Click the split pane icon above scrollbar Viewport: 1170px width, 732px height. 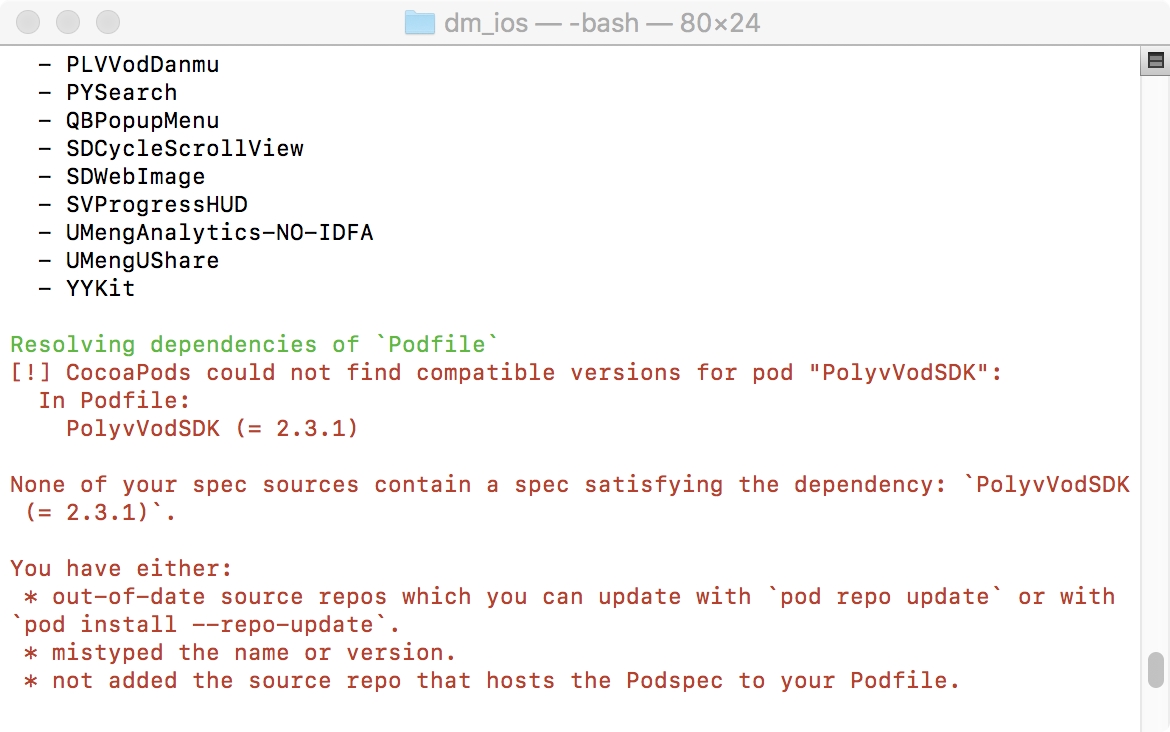click(1155, 62)
